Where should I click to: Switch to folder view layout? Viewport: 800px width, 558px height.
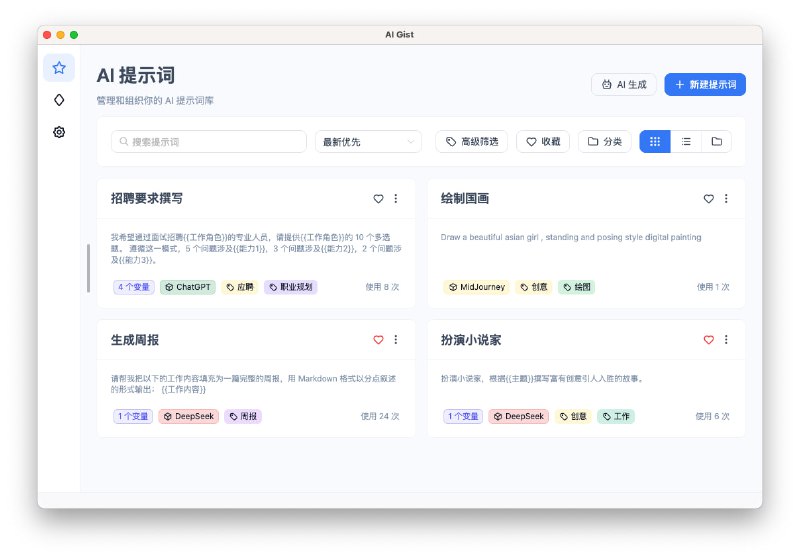tap(716, 142)
